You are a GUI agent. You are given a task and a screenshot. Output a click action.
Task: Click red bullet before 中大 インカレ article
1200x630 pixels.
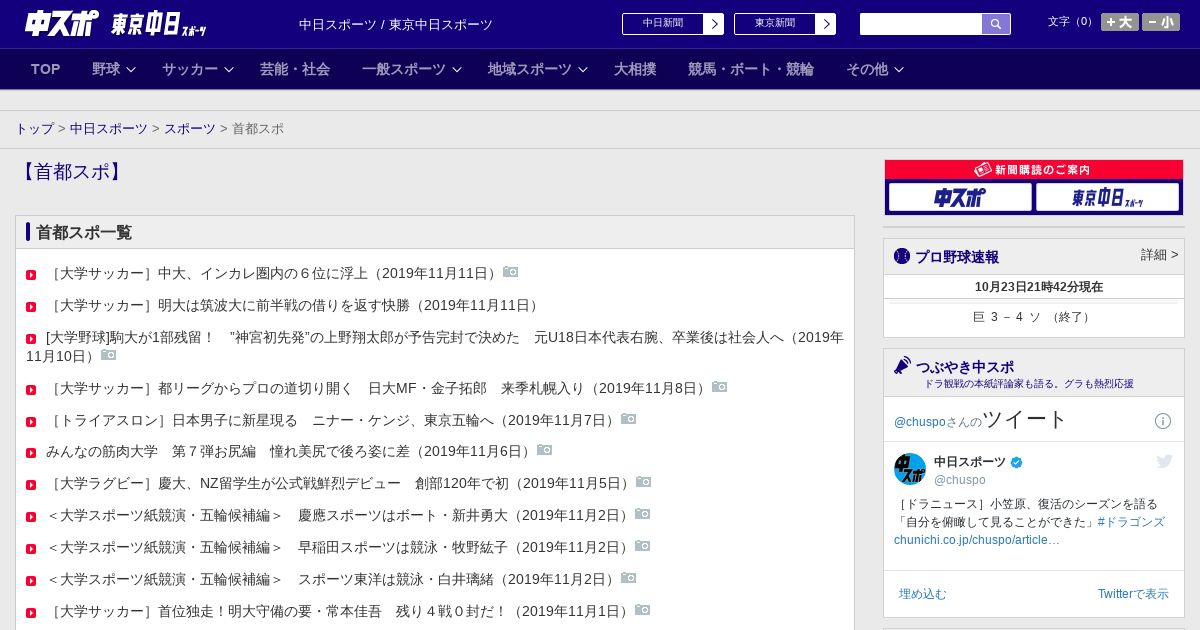[31, 274]
